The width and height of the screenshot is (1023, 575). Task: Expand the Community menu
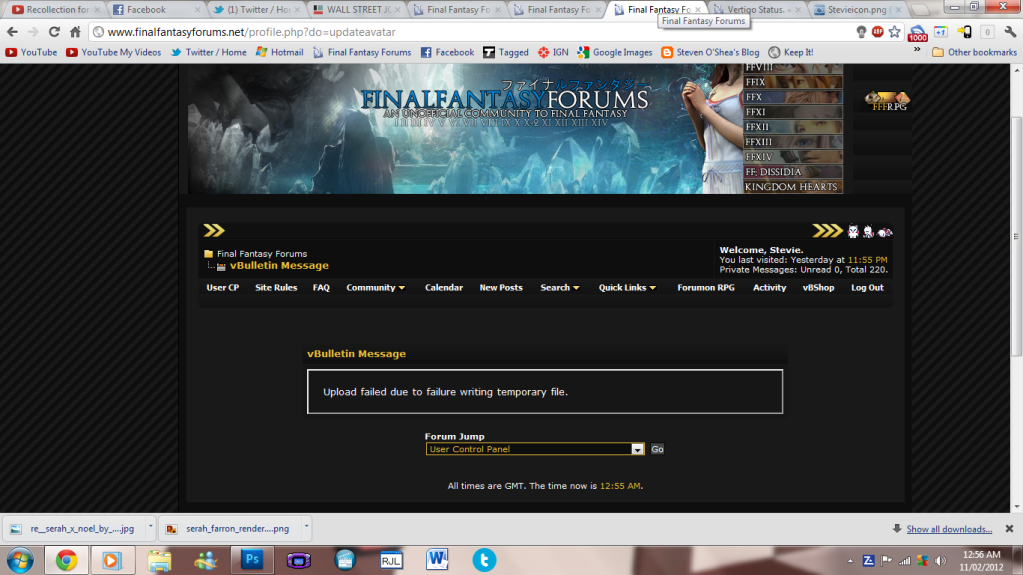tap(376, 287)
